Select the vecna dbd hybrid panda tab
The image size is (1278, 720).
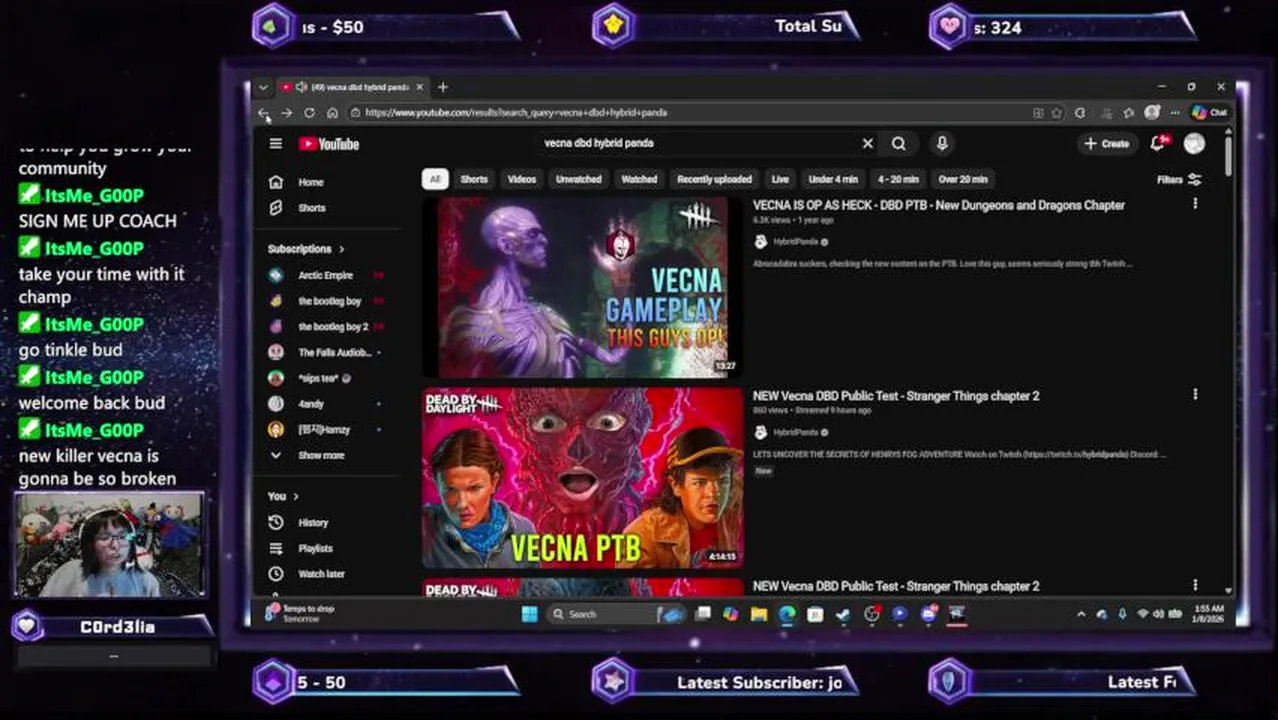click(x=350, y=87)
